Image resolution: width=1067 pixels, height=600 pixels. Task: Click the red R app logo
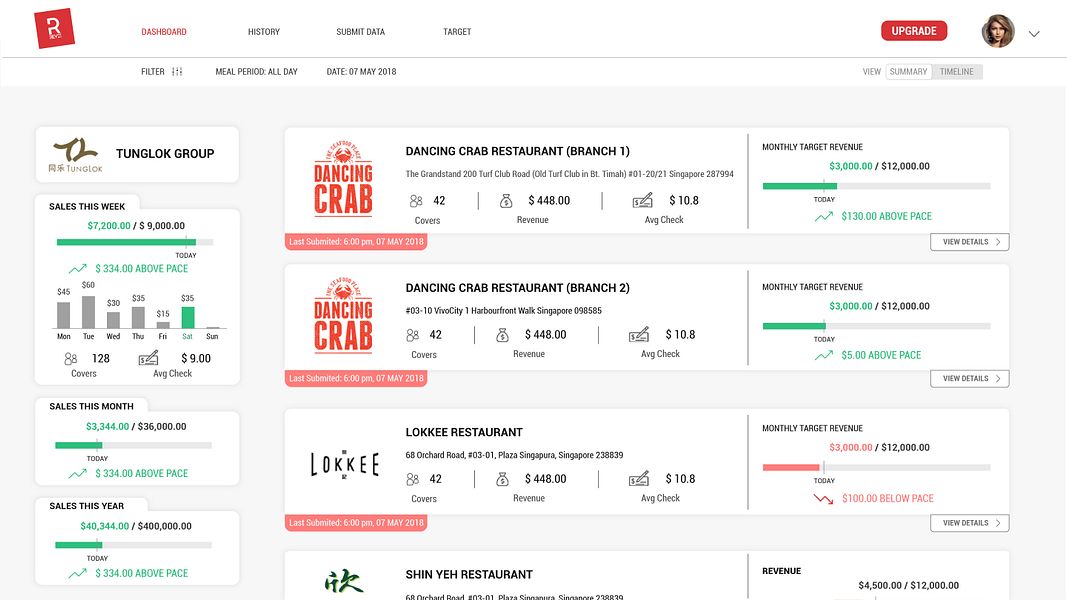(54, 29)
